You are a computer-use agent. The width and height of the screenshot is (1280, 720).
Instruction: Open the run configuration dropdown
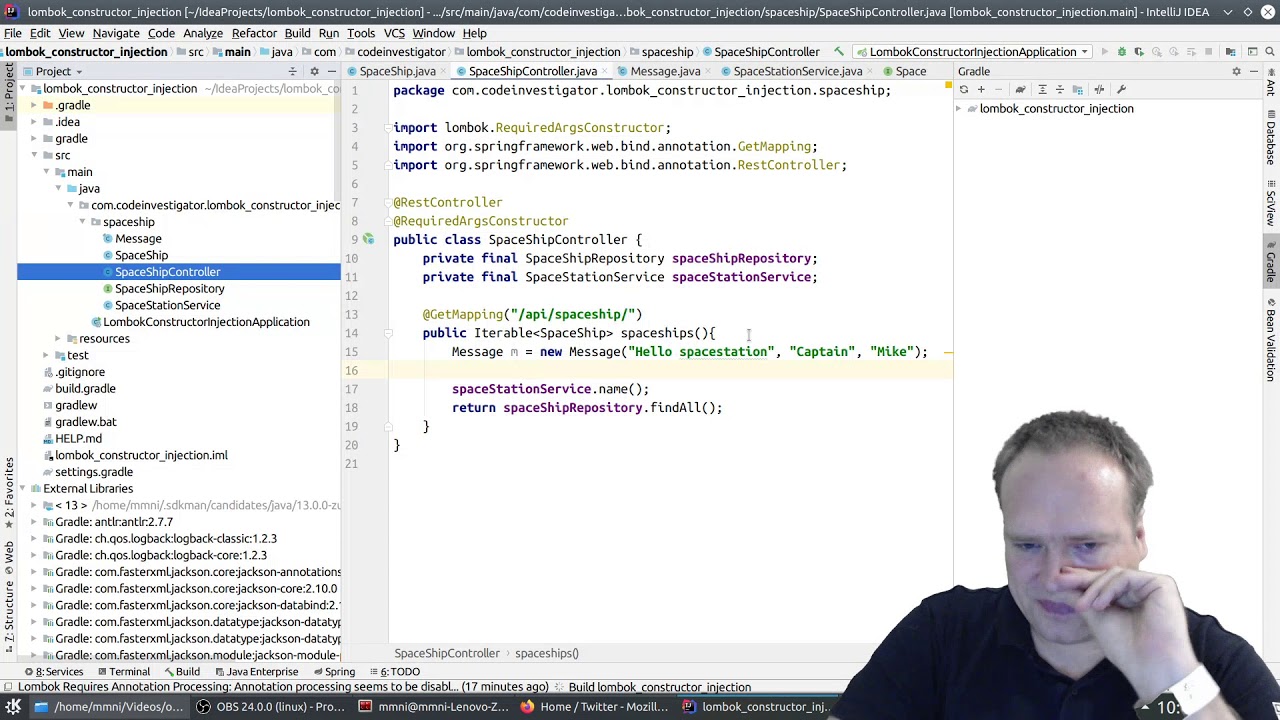(973, 52)
